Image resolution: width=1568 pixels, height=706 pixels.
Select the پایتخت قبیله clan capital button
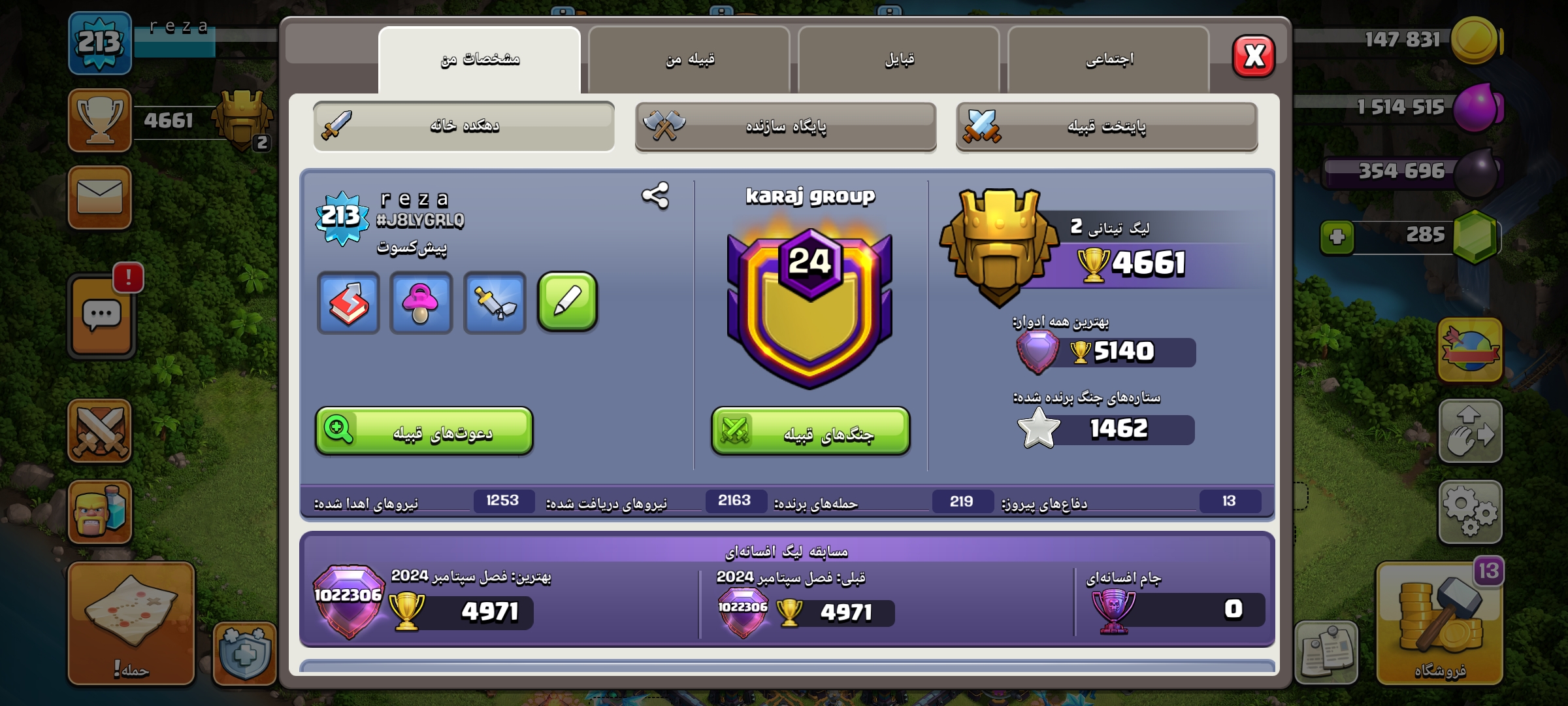click(x=1107, y=126)
